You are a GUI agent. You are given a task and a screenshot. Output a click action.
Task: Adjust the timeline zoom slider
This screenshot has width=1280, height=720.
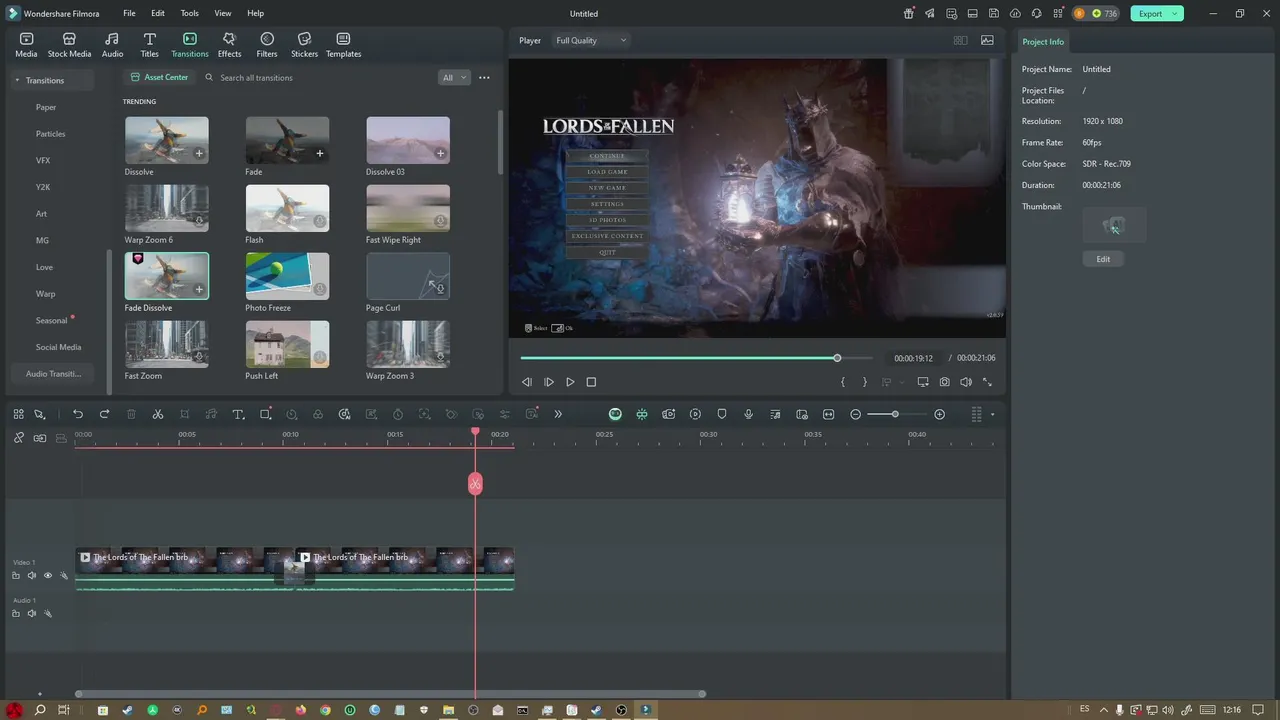(895, 414)
